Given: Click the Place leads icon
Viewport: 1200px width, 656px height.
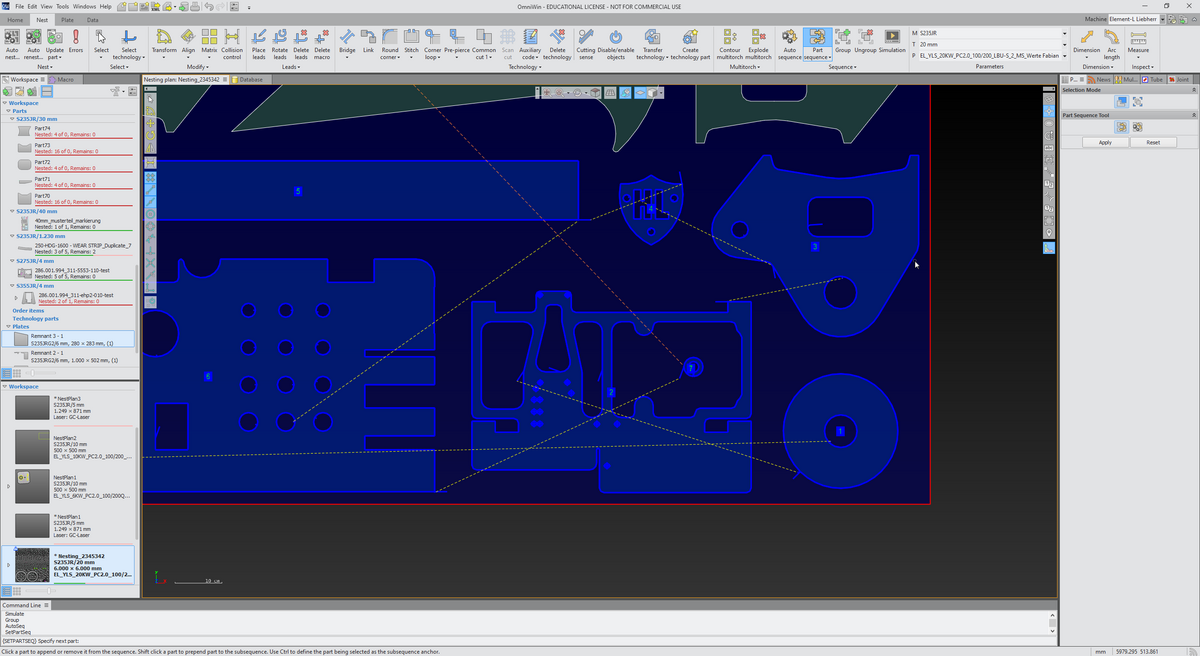Looking at the screenshot, I should click(258, 36).
